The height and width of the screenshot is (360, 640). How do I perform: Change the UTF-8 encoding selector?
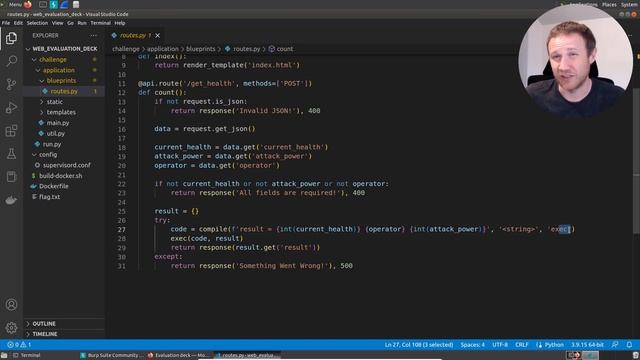click(500, 345)
